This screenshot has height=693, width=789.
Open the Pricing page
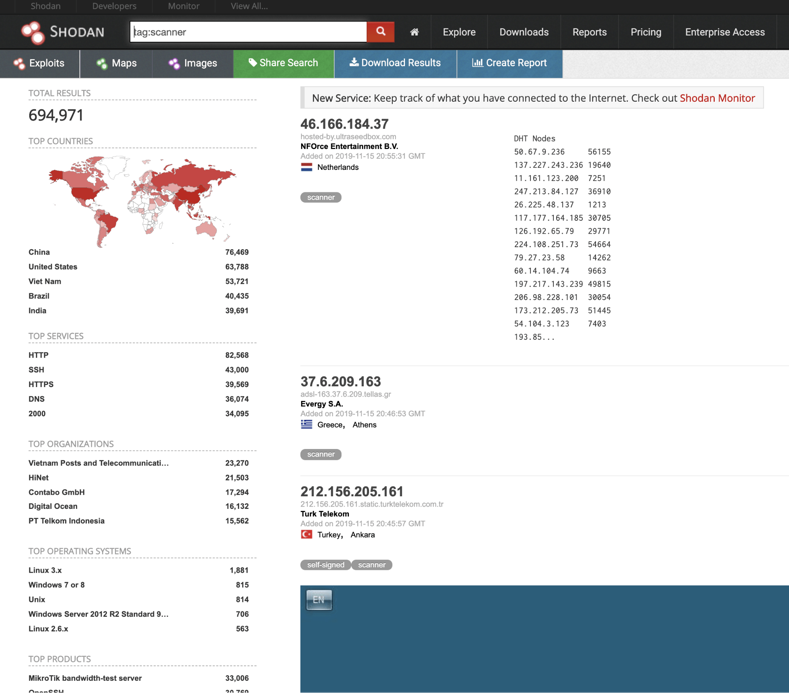(646, 32)
